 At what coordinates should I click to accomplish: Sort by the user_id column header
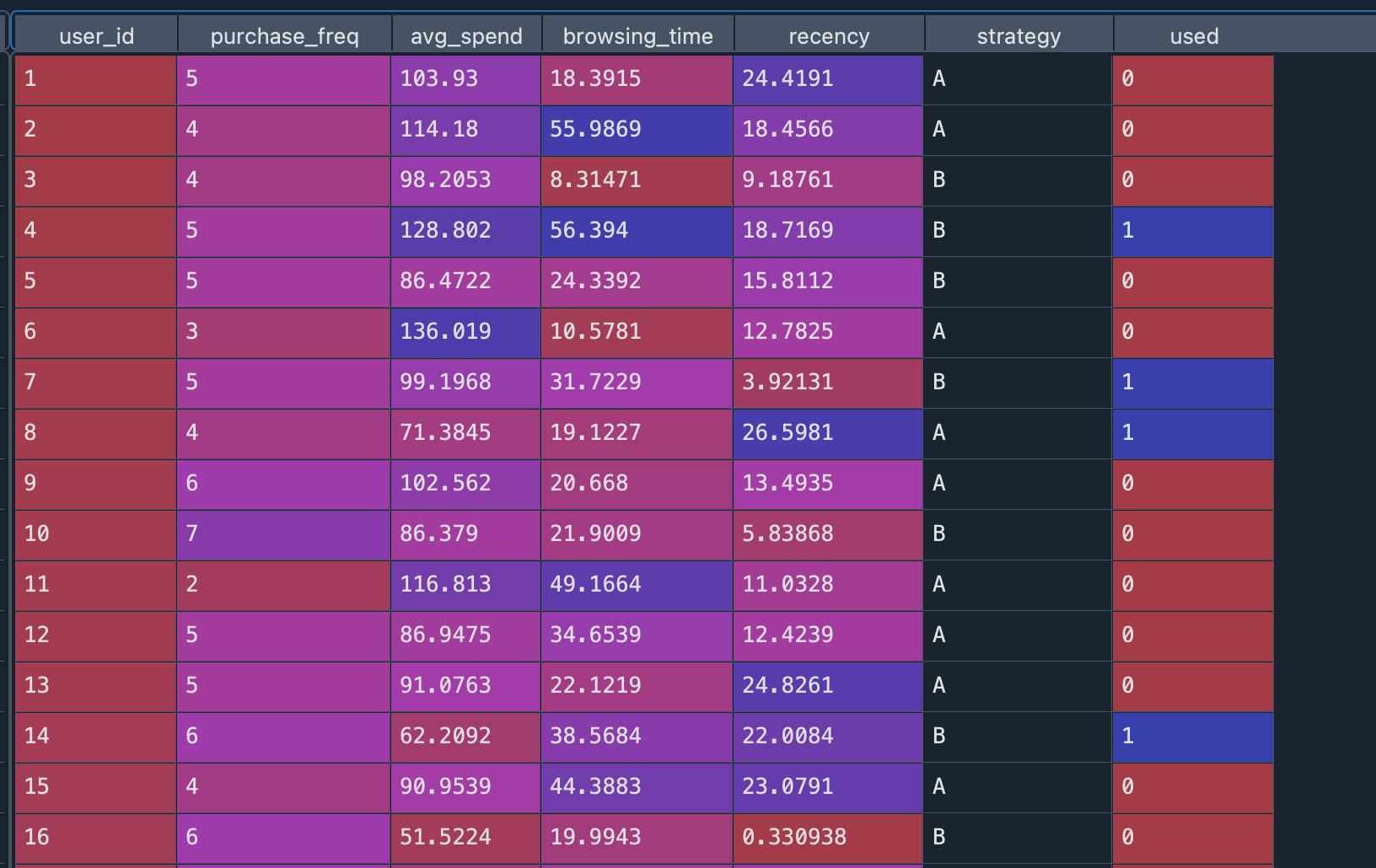point(96,35)
